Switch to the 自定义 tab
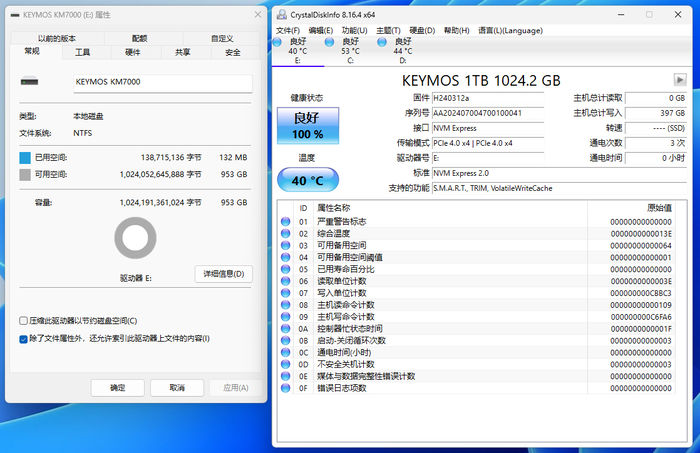Image resolution: width=700 pixels, height=453 pixels. 222,38
